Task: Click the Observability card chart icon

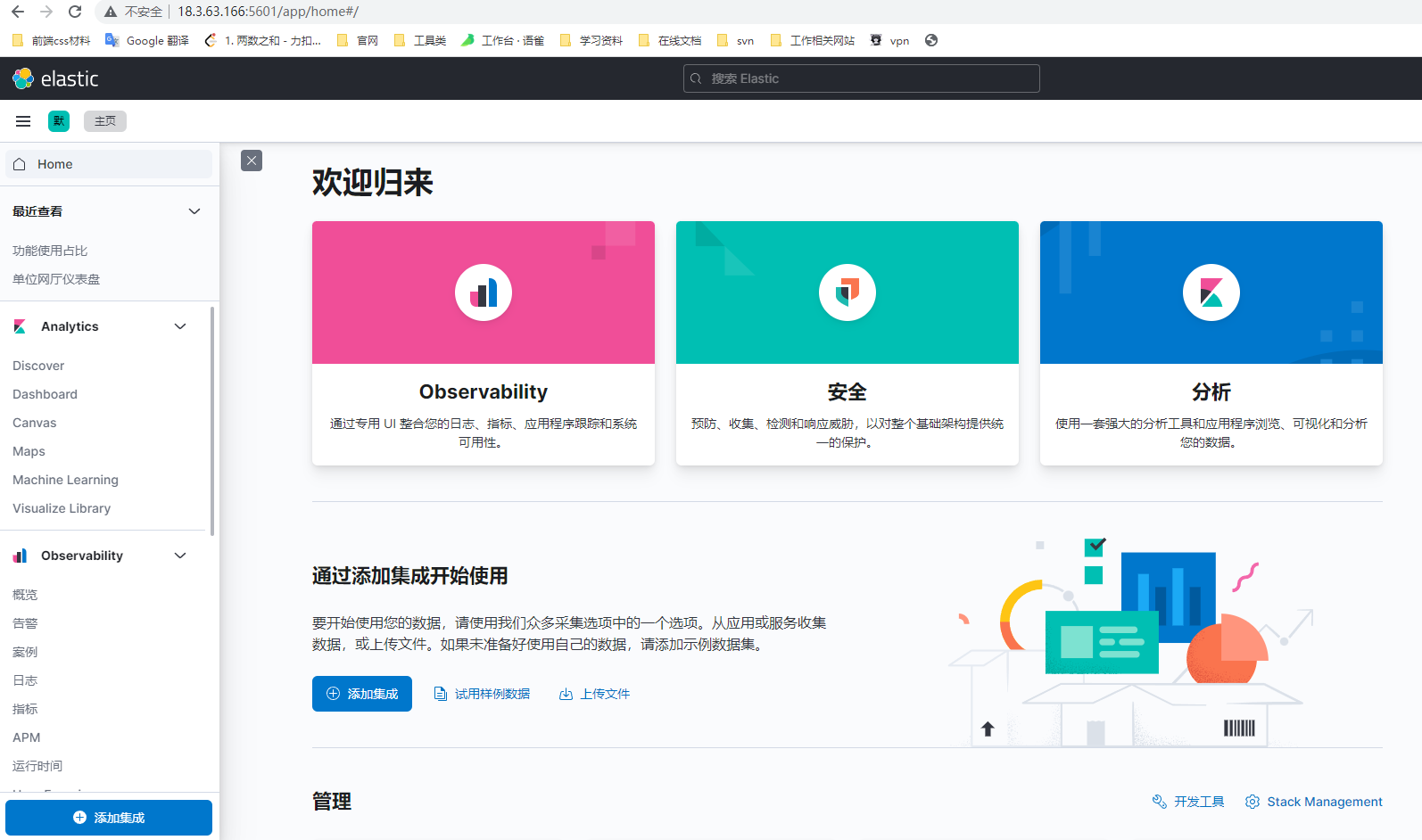Action: 484,292
